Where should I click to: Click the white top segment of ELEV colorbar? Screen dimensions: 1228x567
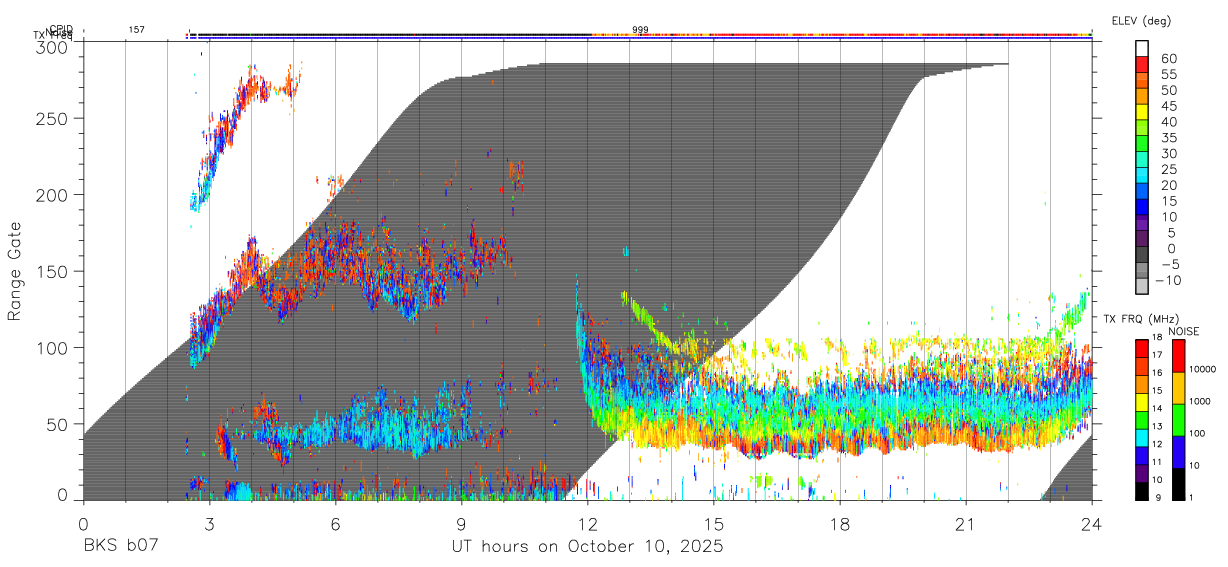tap(1142, 49)
